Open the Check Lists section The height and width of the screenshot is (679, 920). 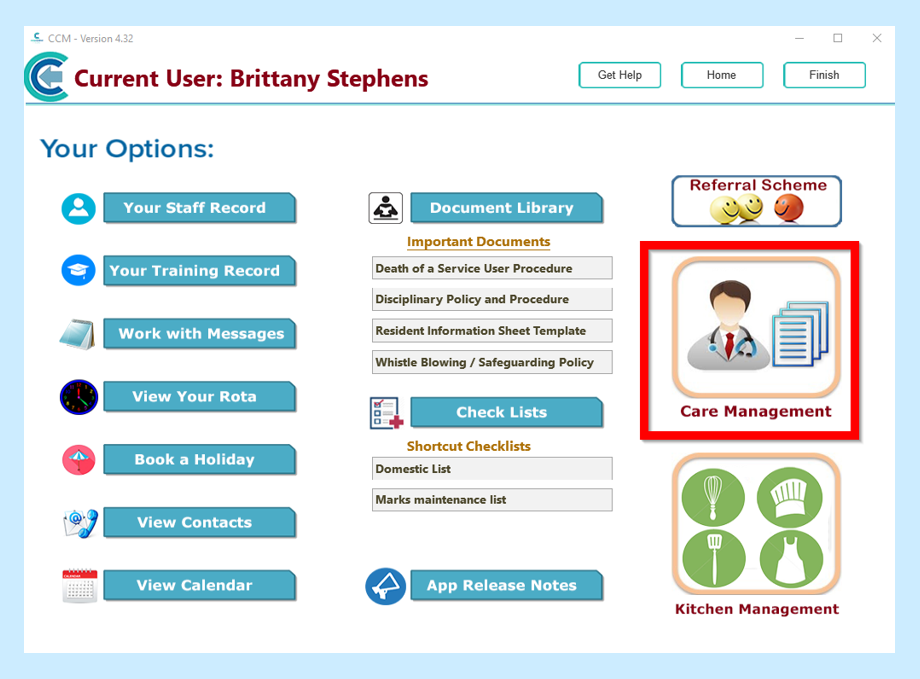tap(506, 412)
